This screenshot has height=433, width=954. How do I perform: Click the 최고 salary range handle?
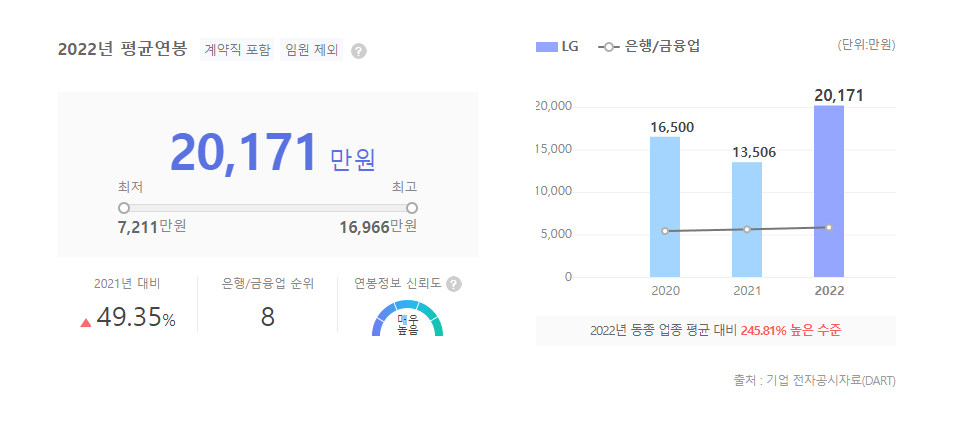click(412, 208)
